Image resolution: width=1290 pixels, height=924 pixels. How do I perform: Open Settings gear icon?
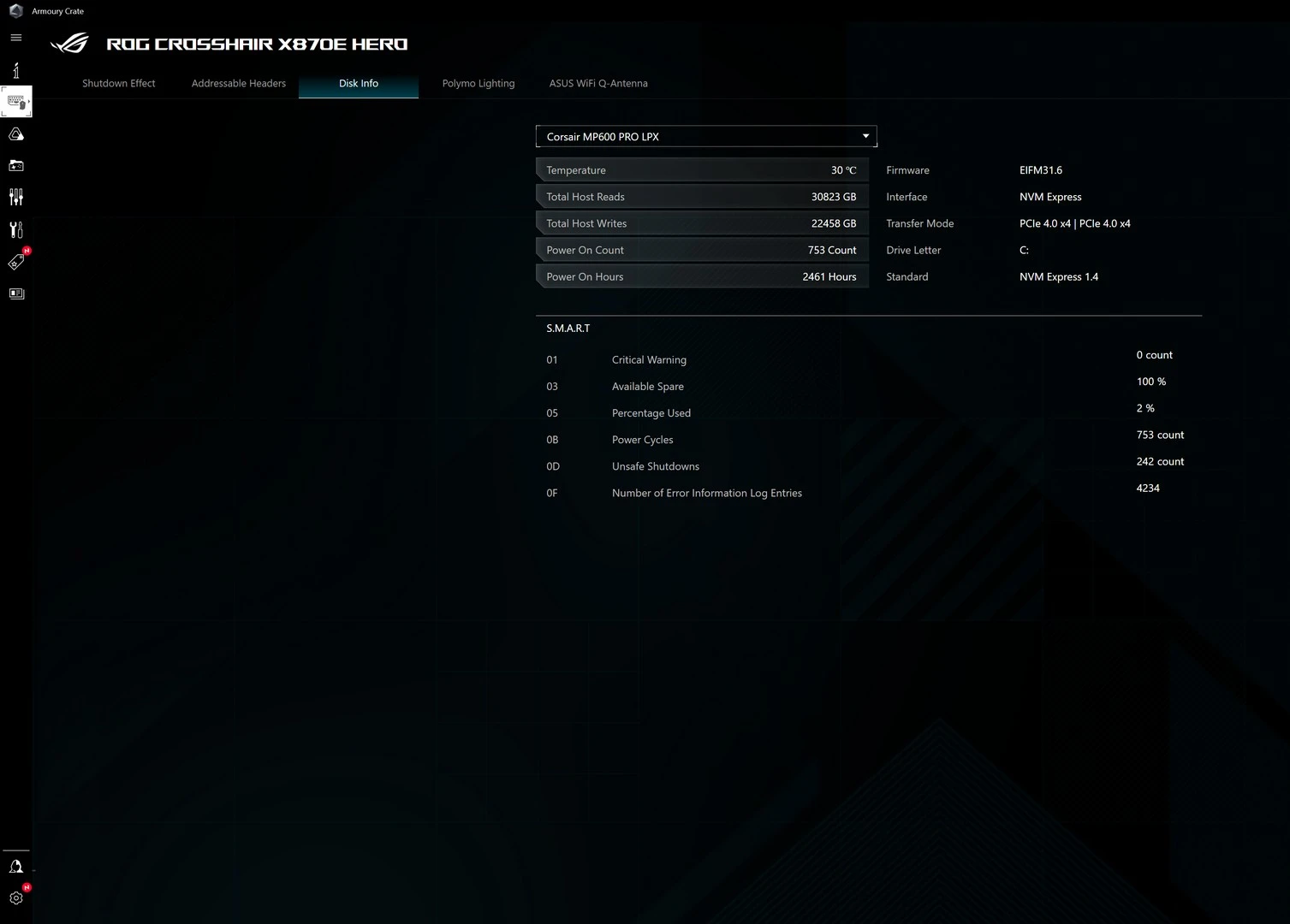pyautogui.click(x=16, y=898)
